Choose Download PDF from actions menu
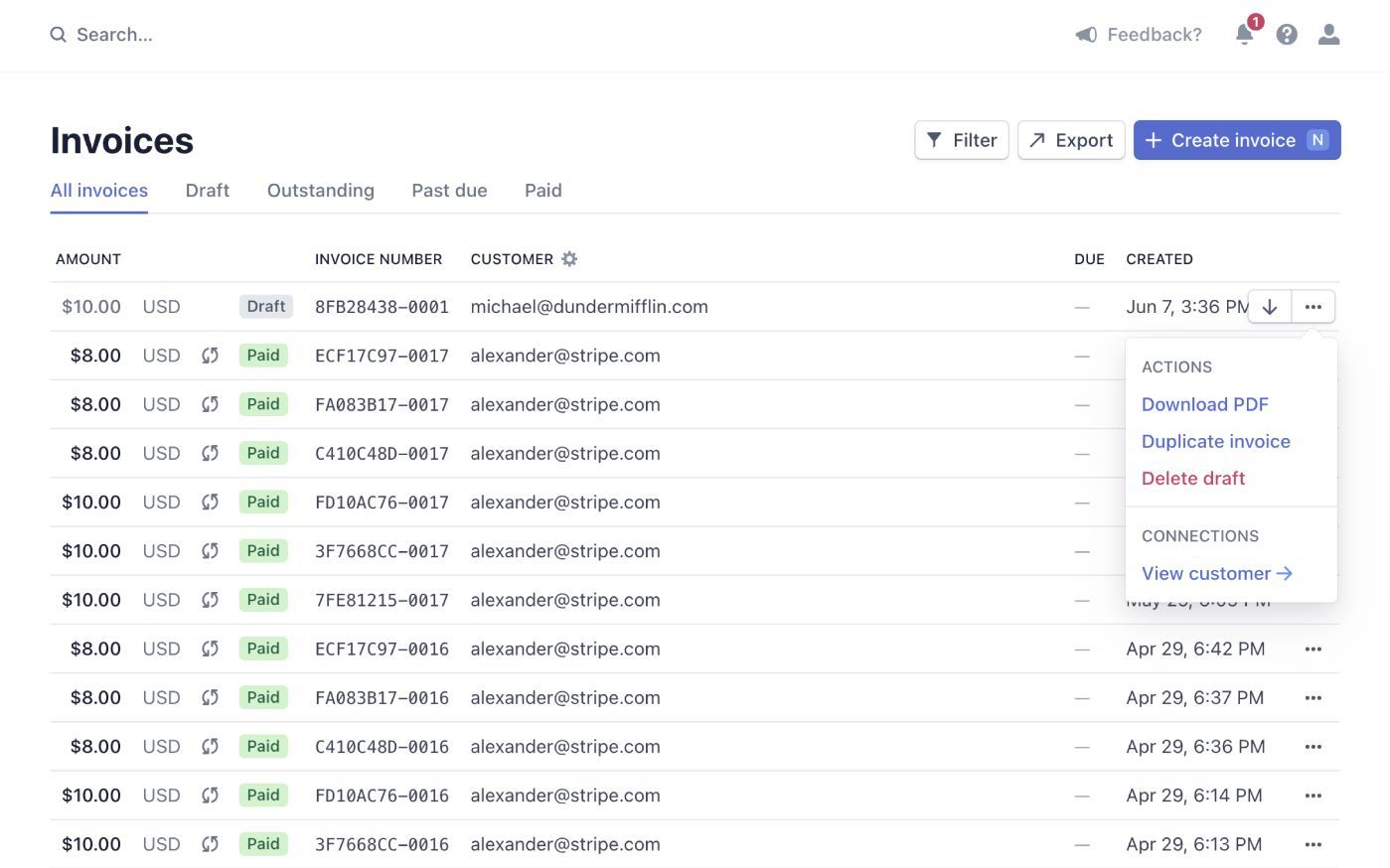The width and height of the screenshot is (1390, 868). (1204, 404)
